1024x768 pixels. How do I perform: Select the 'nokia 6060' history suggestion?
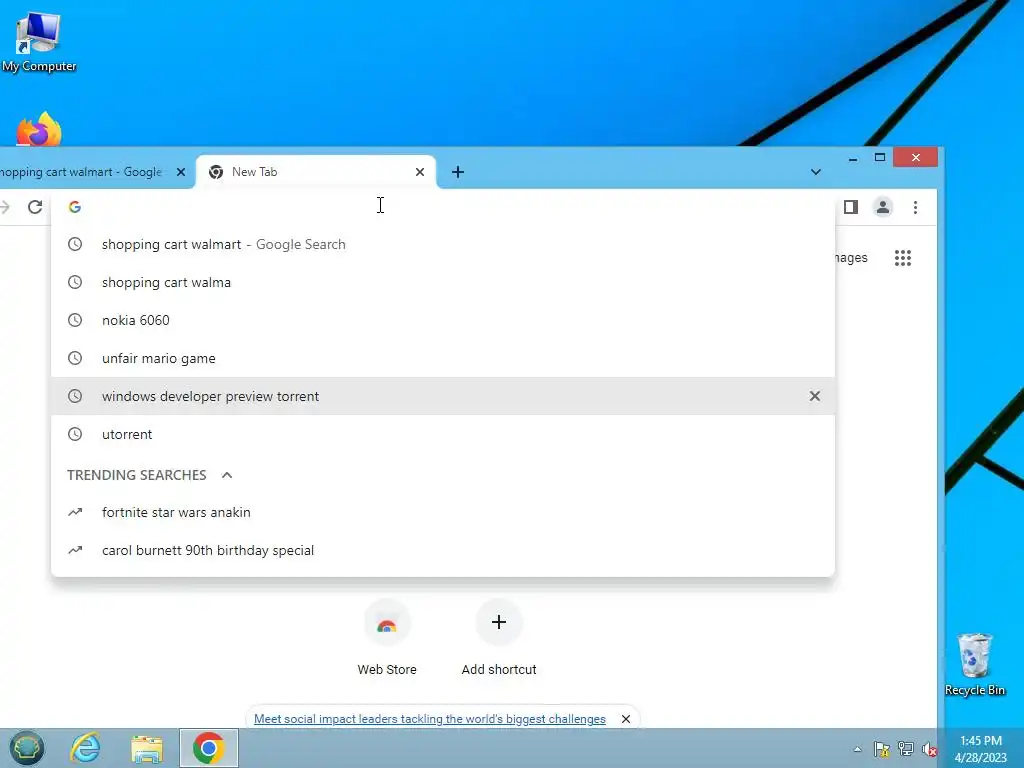pyautogui.click(x=443, y=320)
